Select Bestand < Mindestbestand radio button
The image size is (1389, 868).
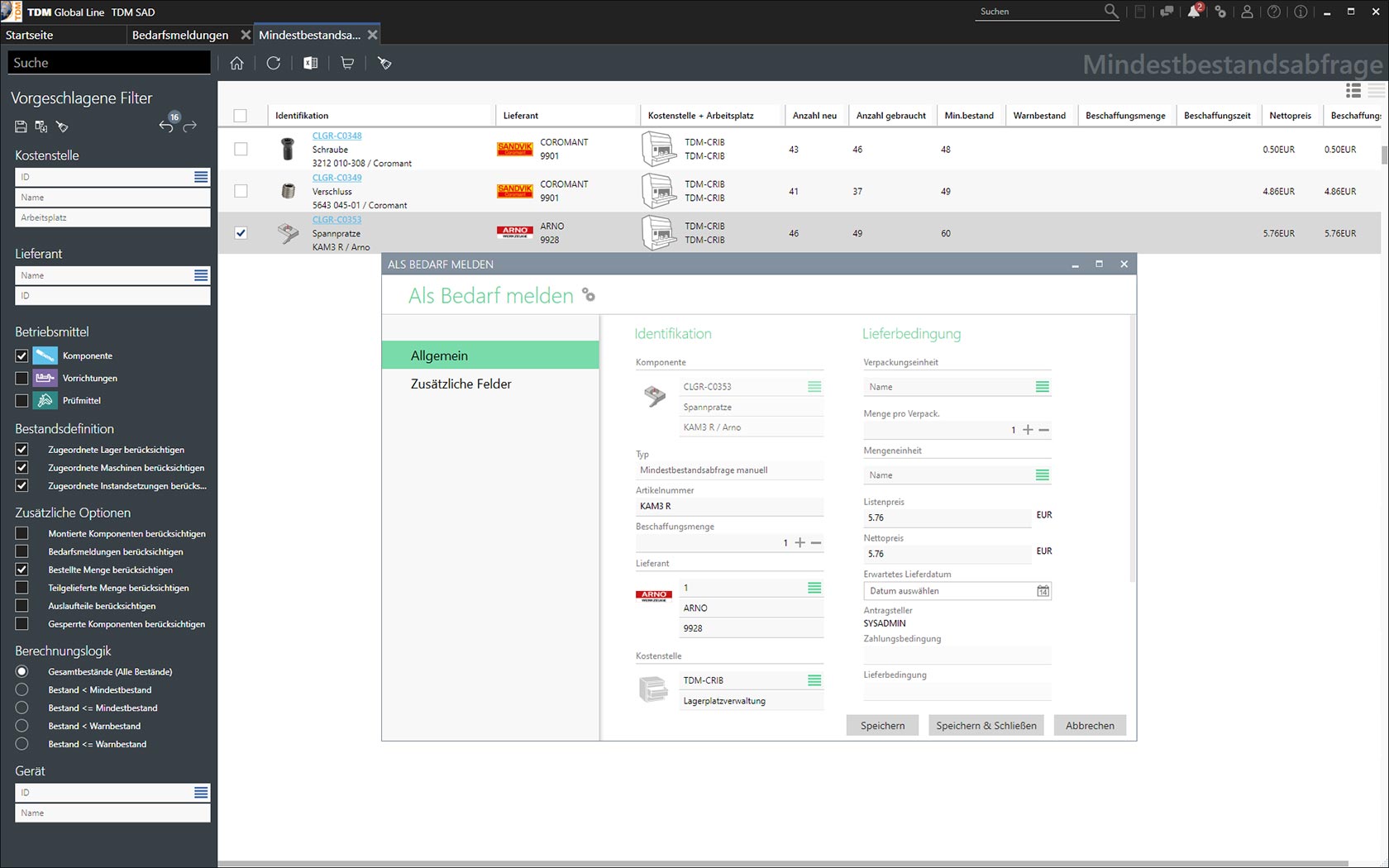point(21,689)
